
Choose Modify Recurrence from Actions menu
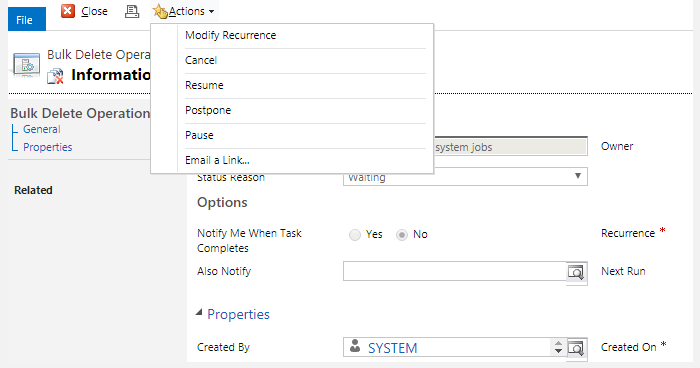tap(230, 35)
